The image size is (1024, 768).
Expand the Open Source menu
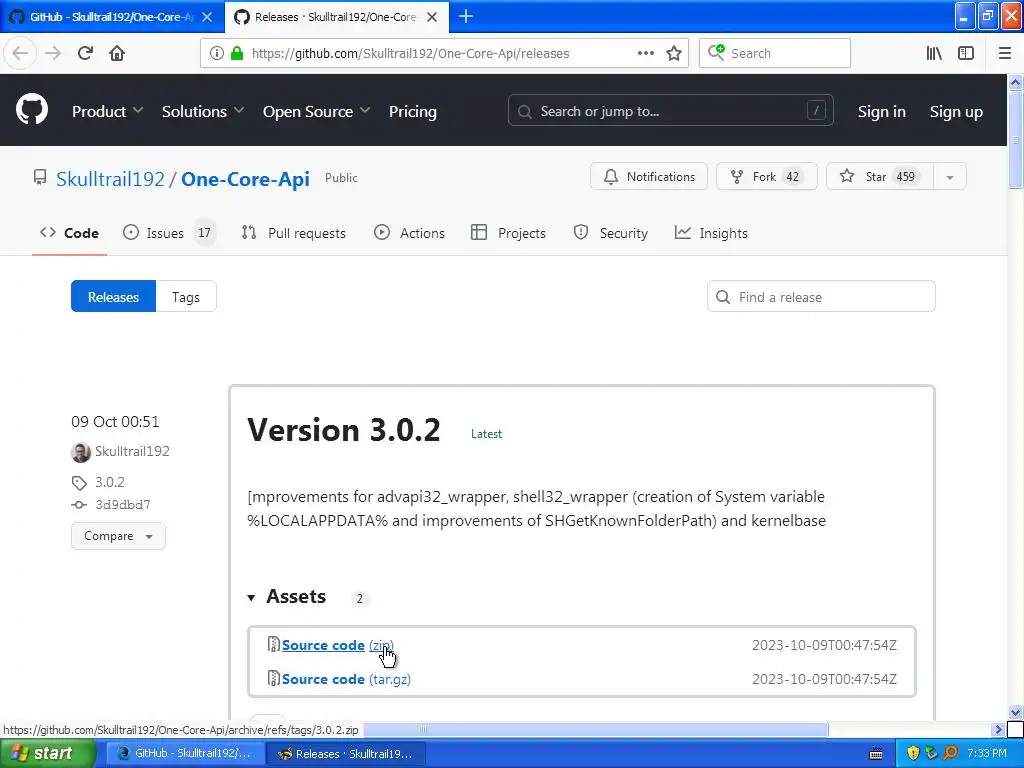tap(316, 112)
